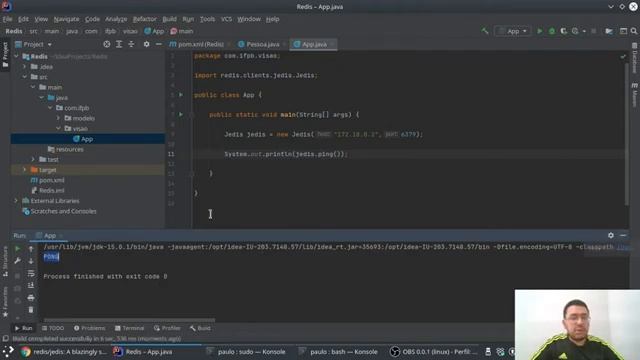Open the Refactor menu
This screenshot has width=640, height=360.
pyautogui.click(x=144, y=19)
